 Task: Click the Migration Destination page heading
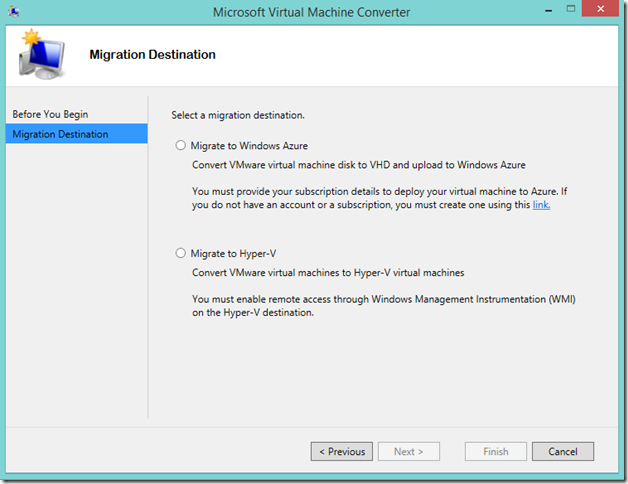pos(152,54)
